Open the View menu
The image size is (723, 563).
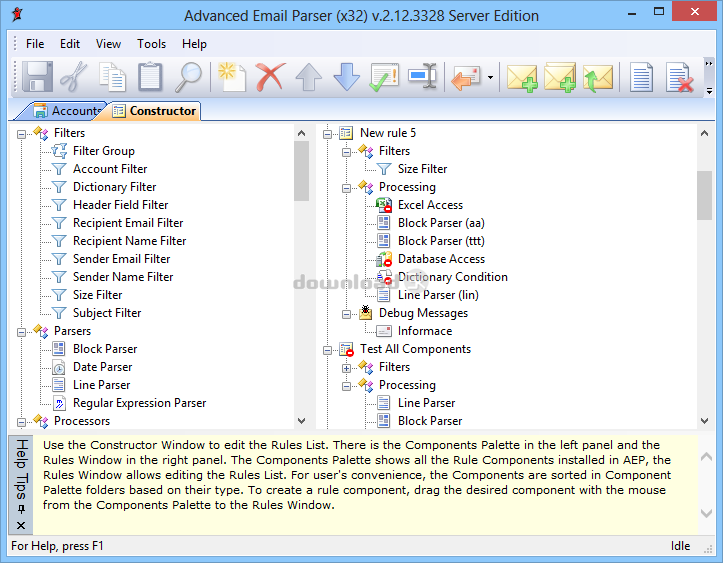108,44
